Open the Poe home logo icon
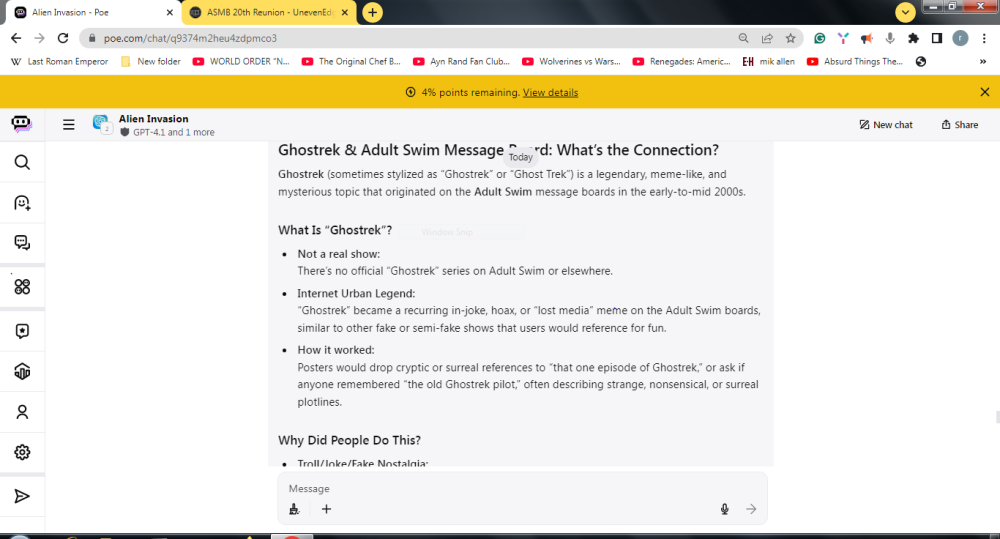1000x539 pixels. tap(22, 123)
